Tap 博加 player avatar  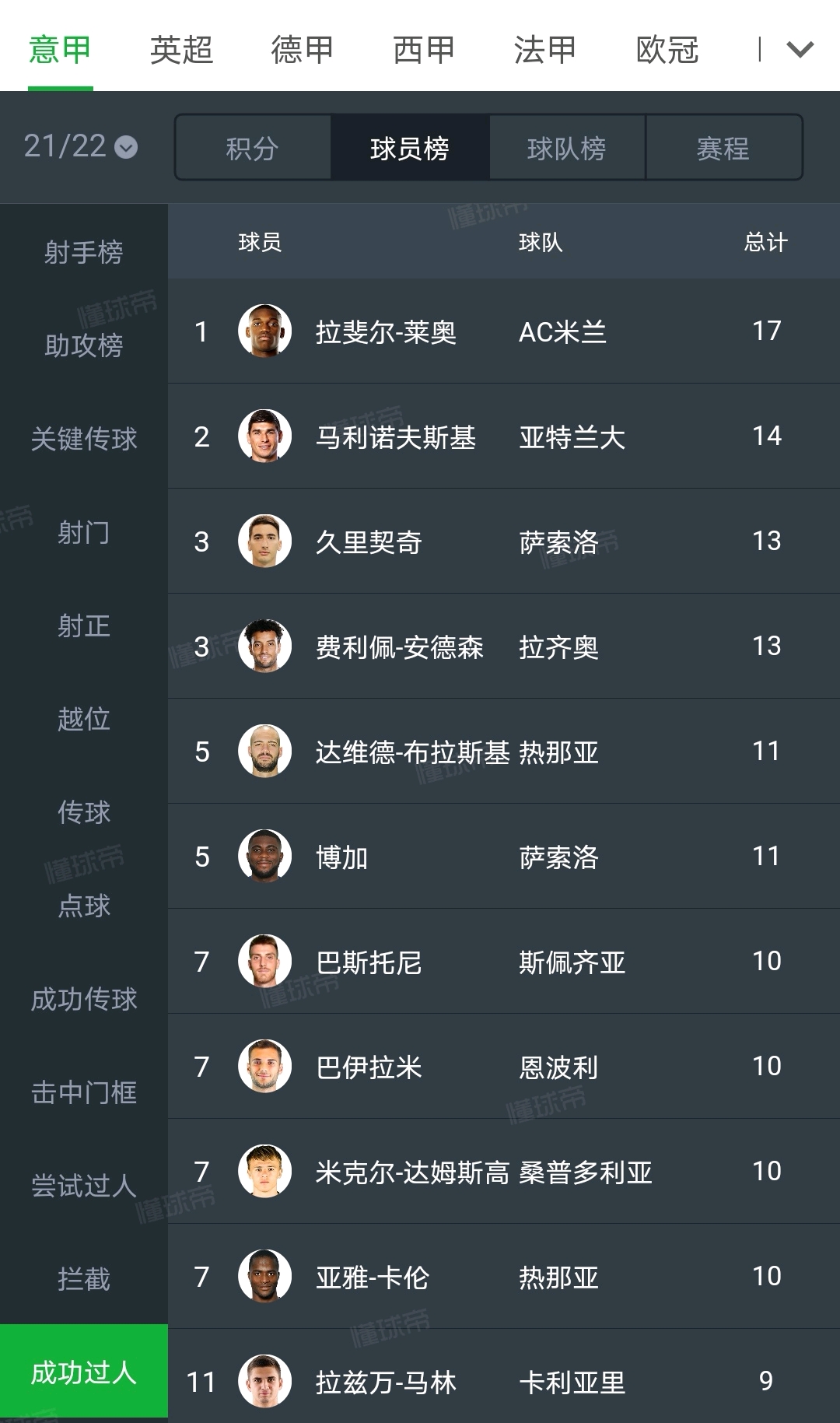(x=264, y=856)
